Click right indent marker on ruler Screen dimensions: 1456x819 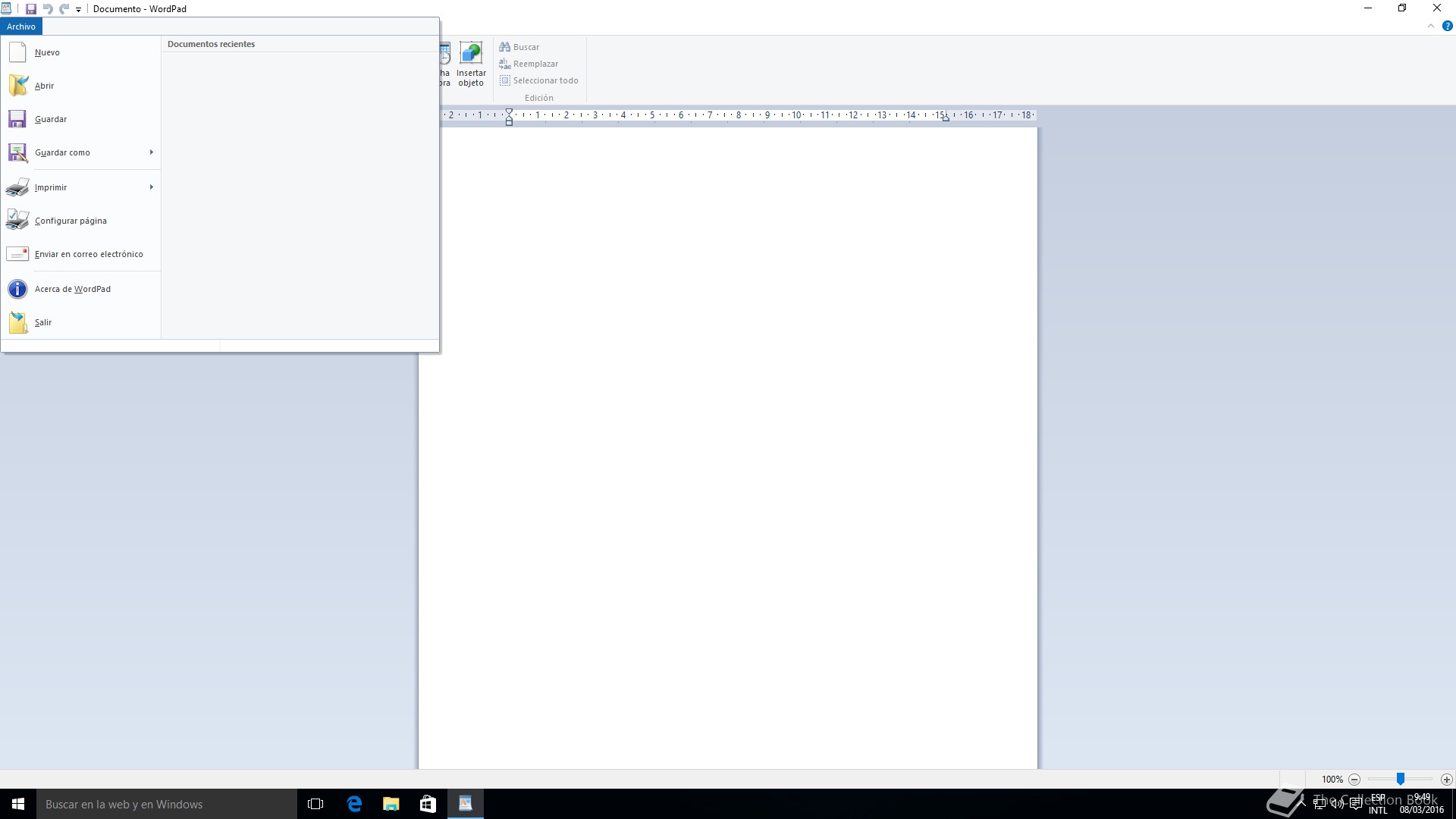tap(946, 118)
